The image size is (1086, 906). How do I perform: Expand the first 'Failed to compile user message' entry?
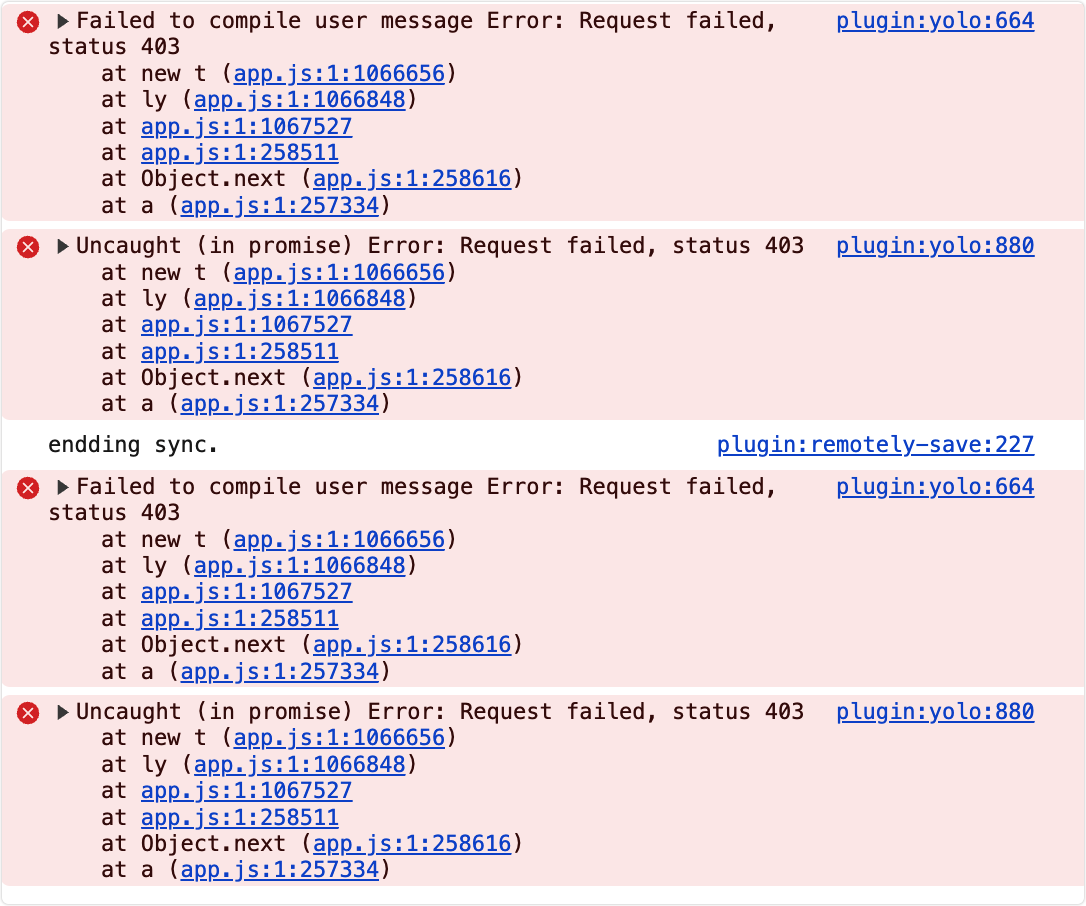[62, 21]
